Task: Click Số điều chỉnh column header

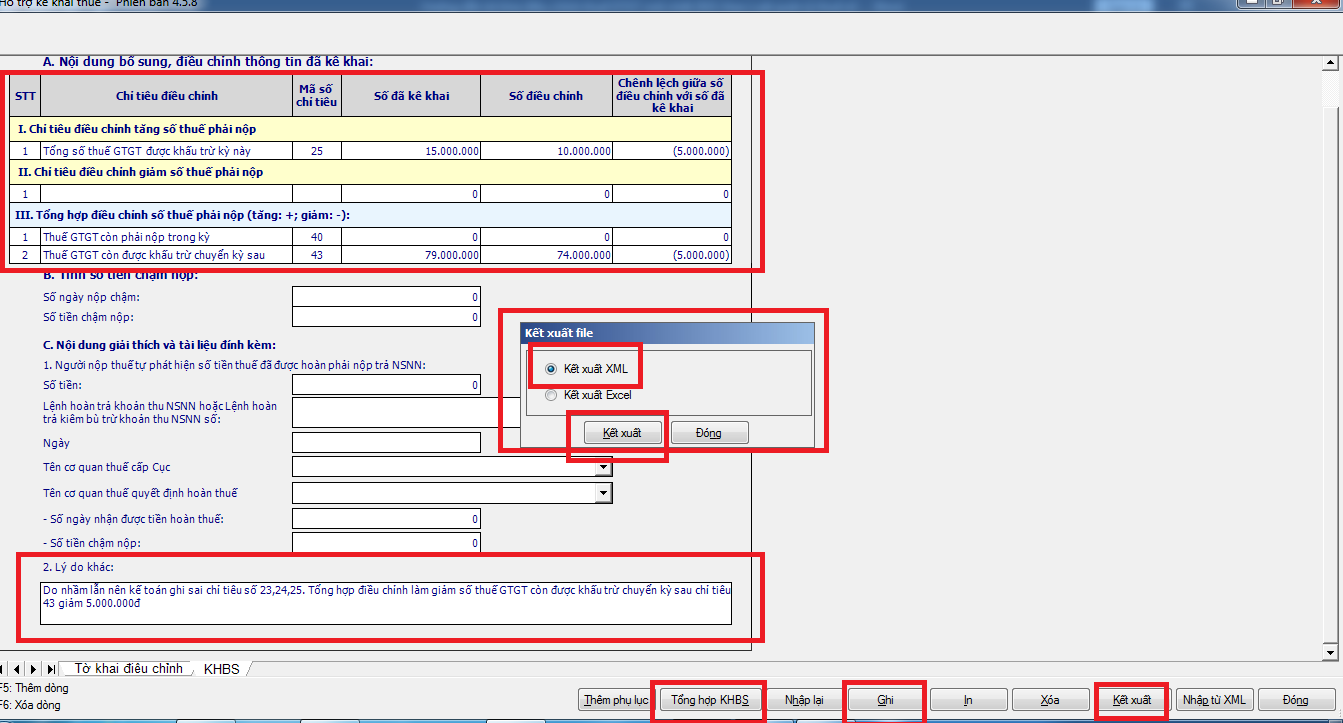Action: [546, 96]
